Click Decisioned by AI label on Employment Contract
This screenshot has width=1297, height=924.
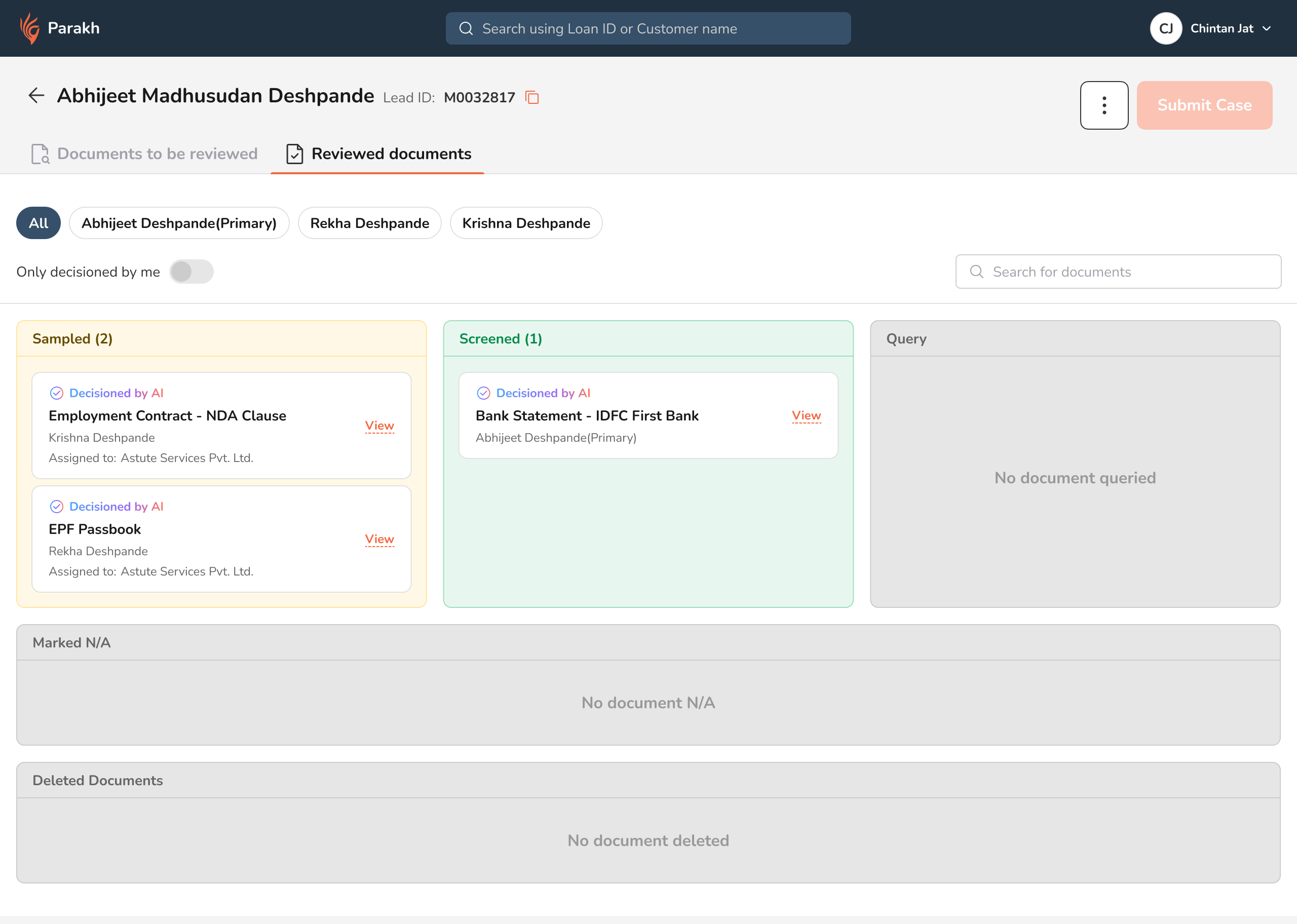[x=116, y=393]
